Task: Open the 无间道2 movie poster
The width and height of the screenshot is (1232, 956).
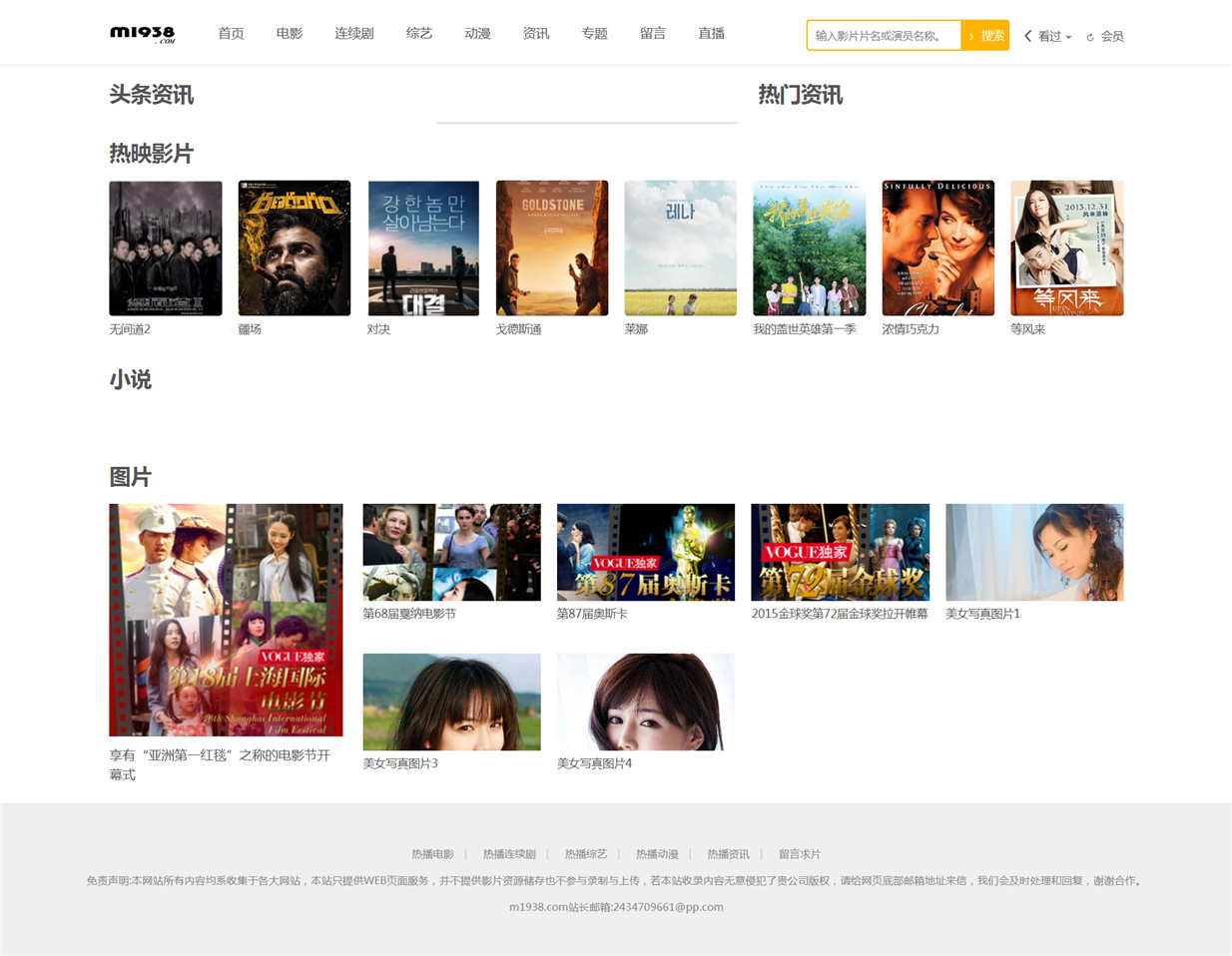Action: coord(166,248)
